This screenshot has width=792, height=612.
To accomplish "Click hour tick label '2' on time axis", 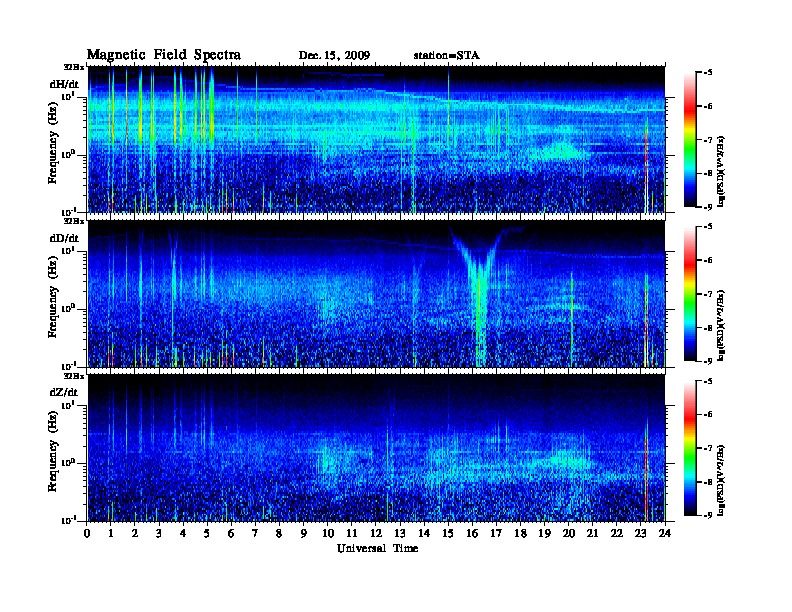I will coord(135,533).
